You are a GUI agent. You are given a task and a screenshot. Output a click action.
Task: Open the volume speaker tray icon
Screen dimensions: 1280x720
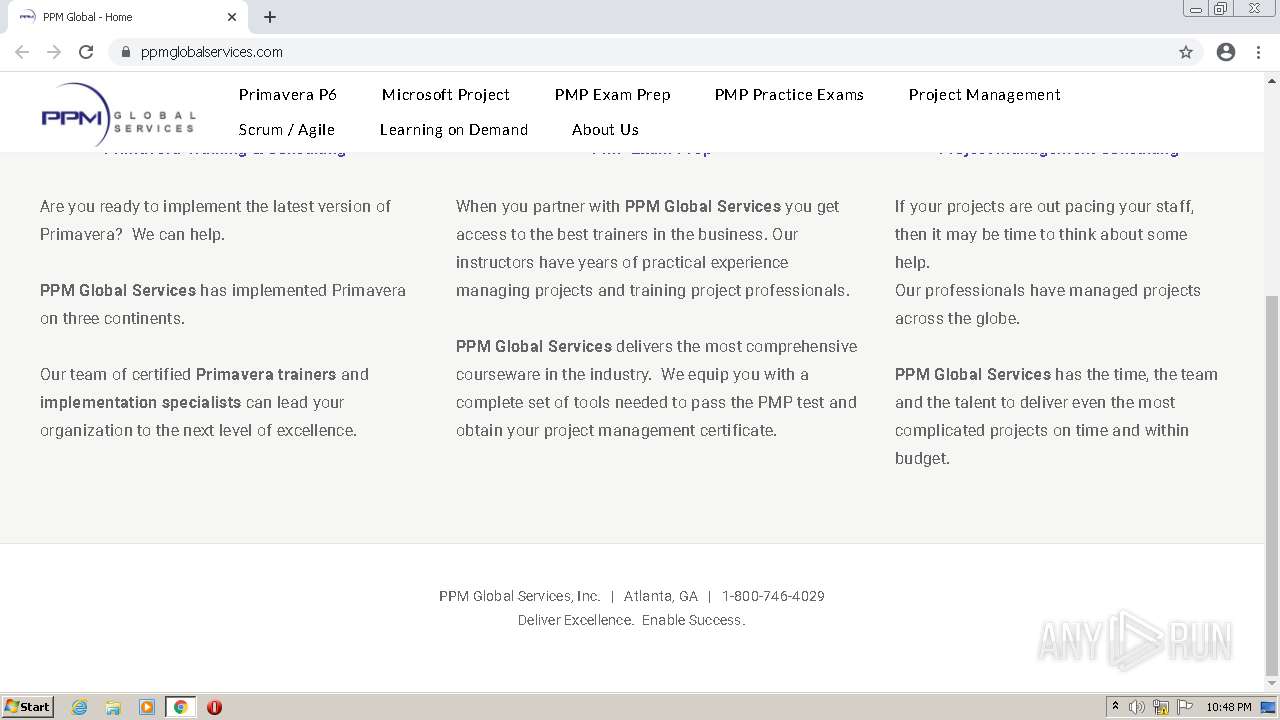pyautogui.click(x=1137, y=707)
